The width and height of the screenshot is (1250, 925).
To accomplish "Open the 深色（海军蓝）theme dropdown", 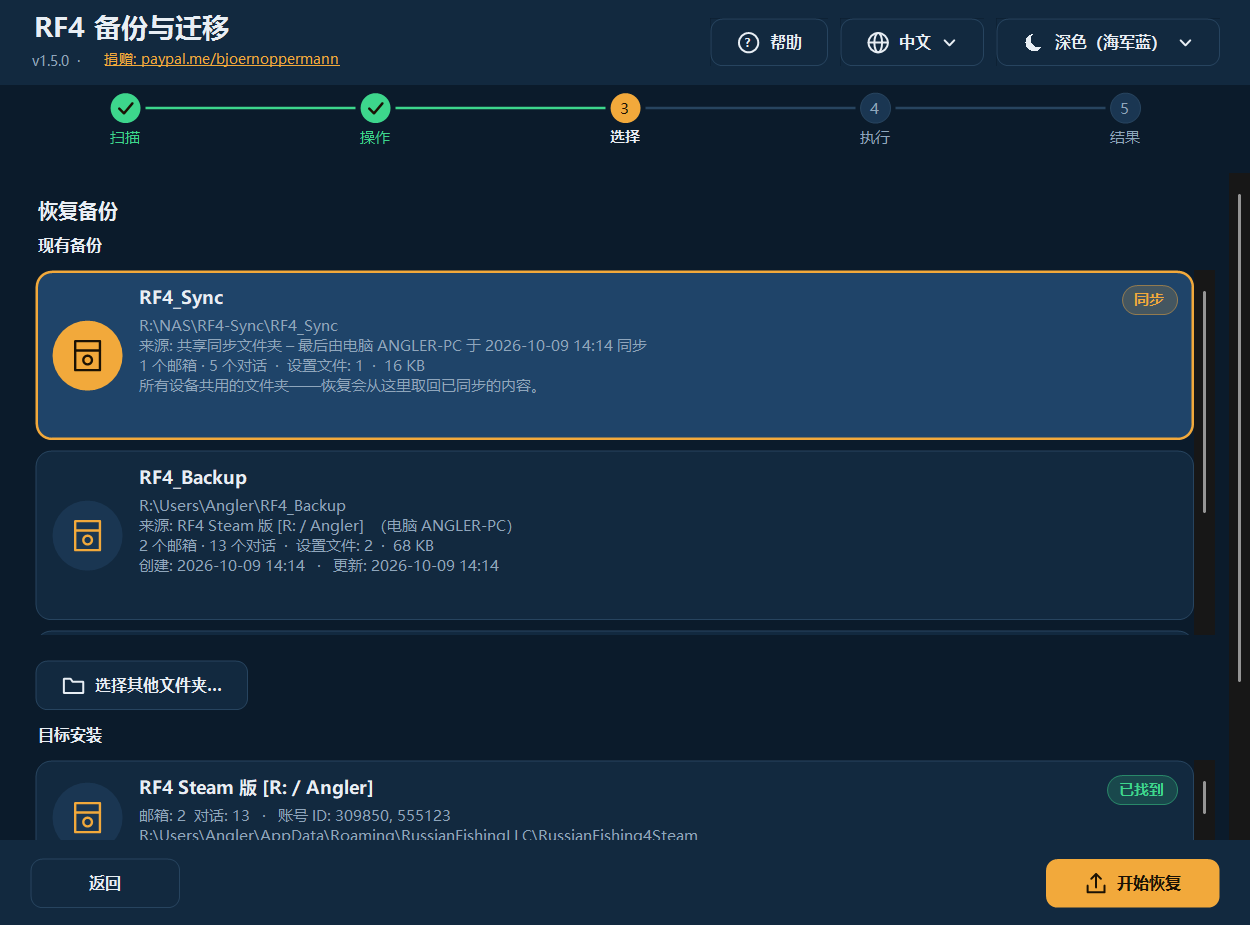I will [1108, 42].
